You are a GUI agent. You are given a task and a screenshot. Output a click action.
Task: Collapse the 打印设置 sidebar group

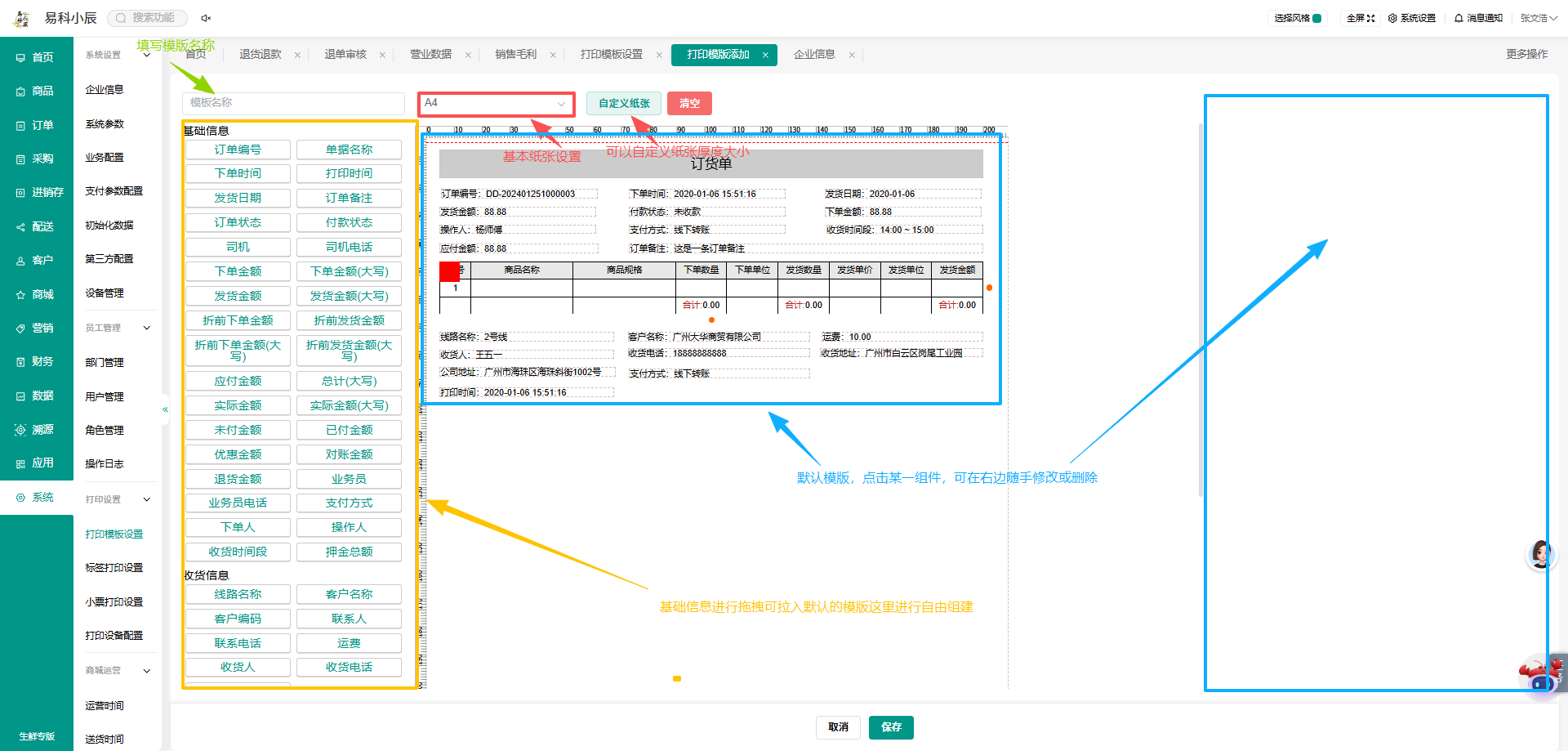147,499
